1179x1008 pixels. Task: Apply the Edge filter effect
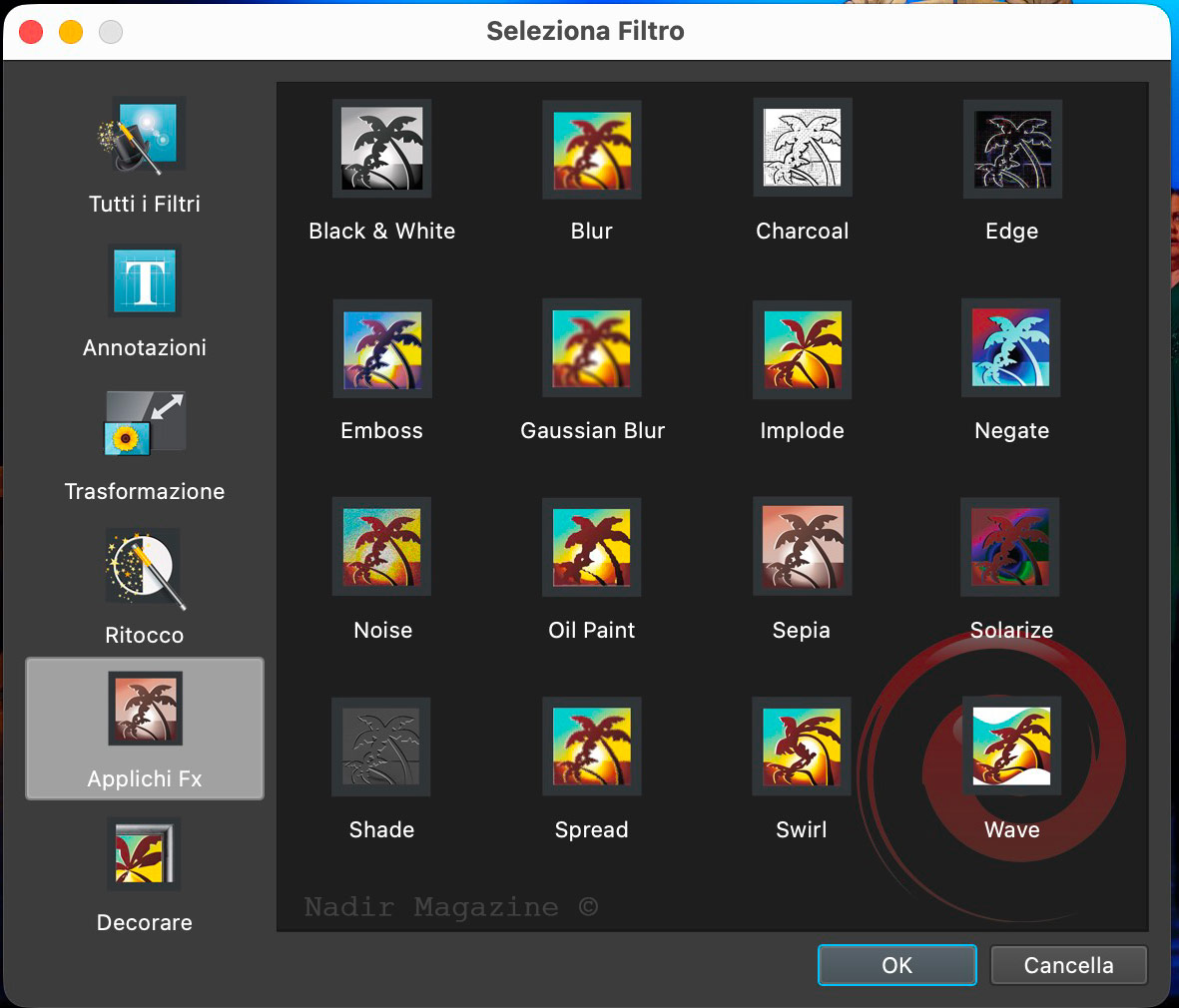[x=1011, y=149]
